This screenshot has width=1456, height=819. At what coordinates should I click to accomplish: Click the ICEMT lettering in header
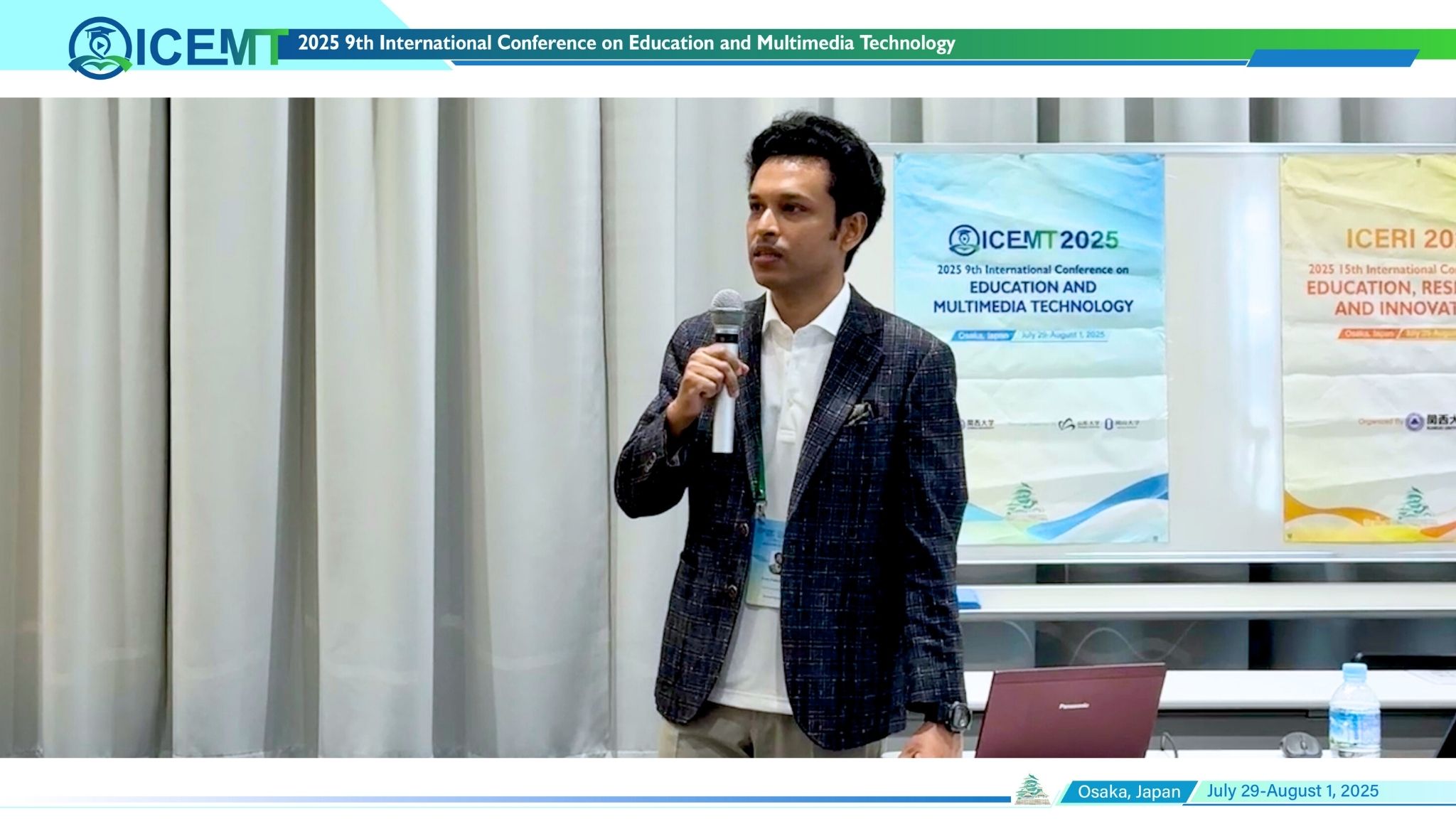[x=212, y=48]
